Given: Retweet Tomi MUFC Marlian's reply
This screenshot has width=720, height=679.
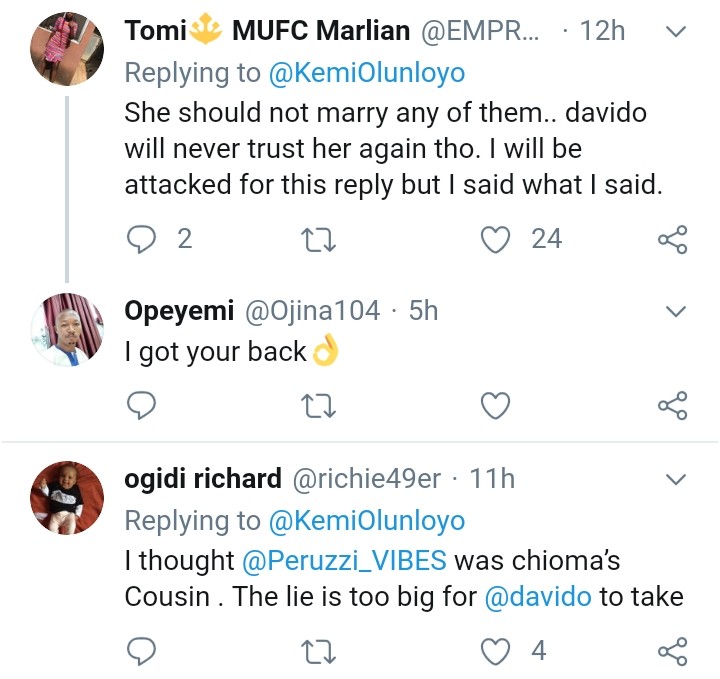Looking at the screenshot, I should coord(318,240).
